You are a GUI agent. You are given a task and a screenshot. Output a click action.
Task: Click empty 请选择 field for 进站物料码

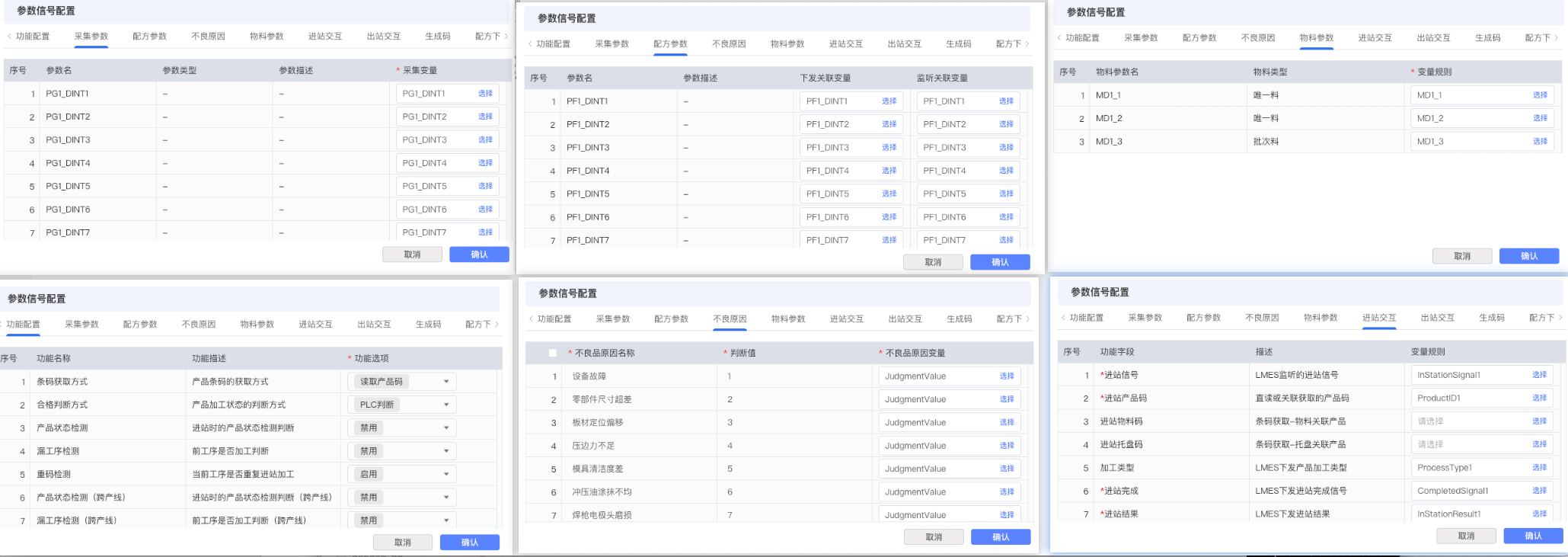[1466, 421]
